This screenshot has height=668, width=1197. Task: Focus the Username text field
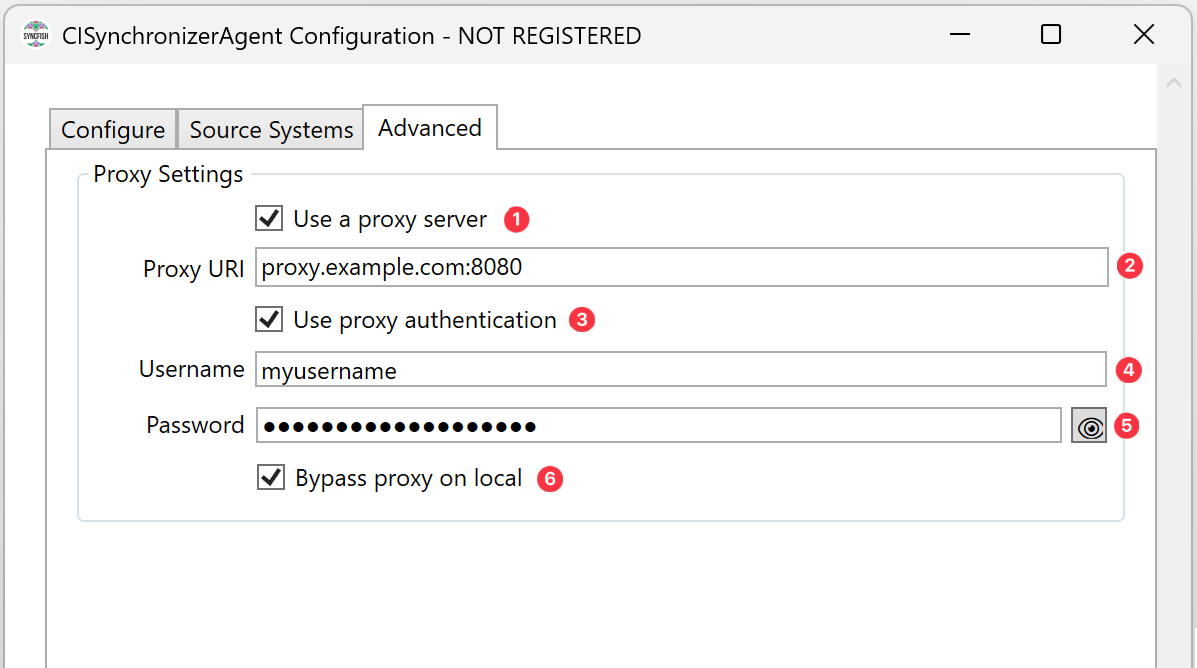(x=680, y=370)
